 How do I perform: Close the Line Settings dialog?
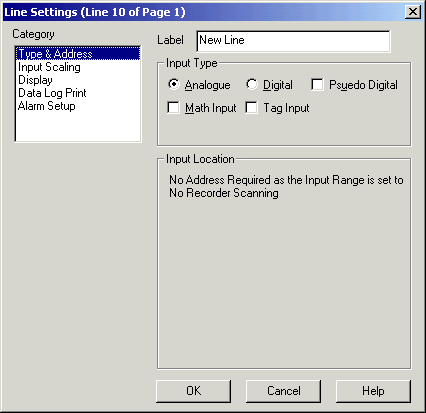tap(413, 12)
